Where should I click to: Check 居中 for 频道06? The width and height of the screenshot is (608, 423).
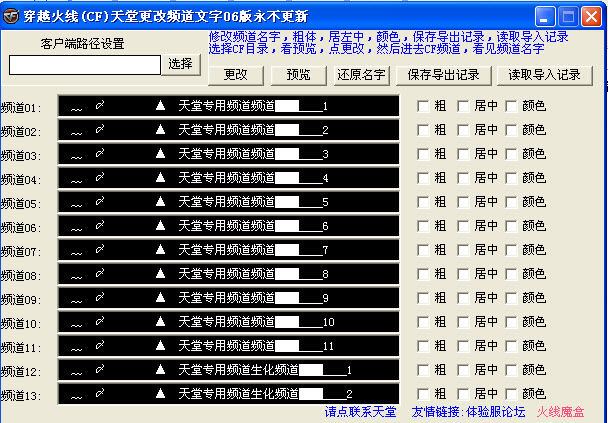tap(463, 226)
